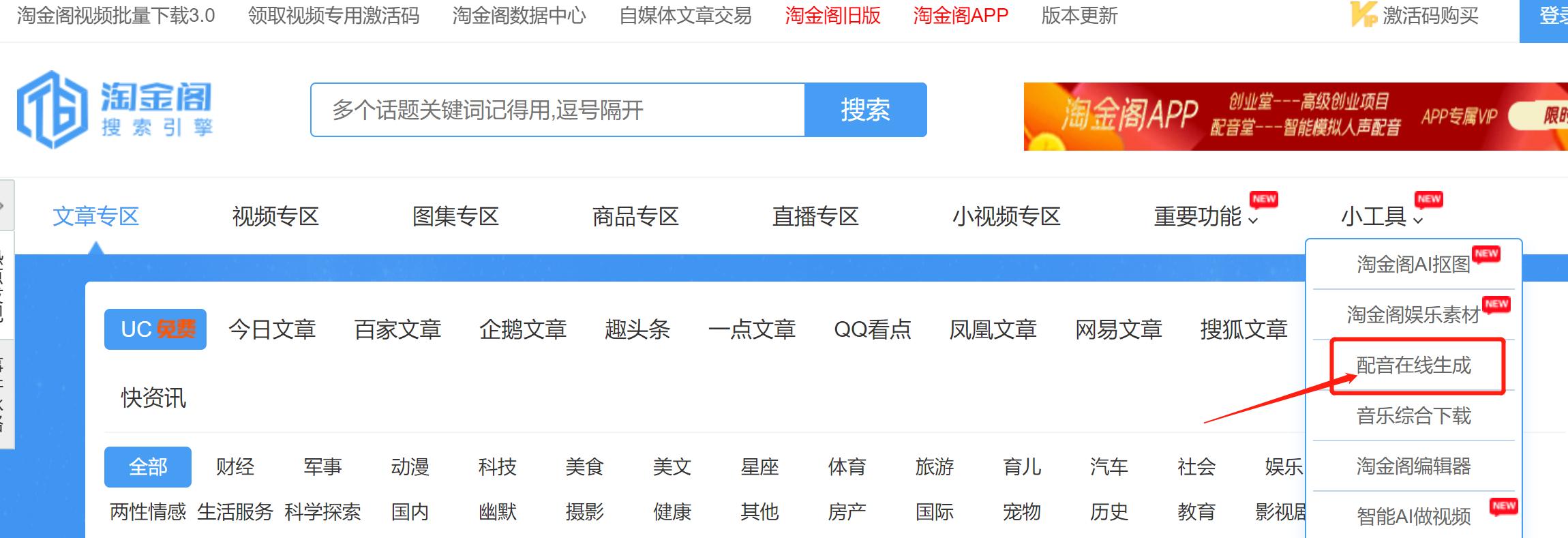Image resolution: width=1568 pixels, height=538 pixels.
Task: Open the 文章专区 tab
Action: tap(96, 217)
